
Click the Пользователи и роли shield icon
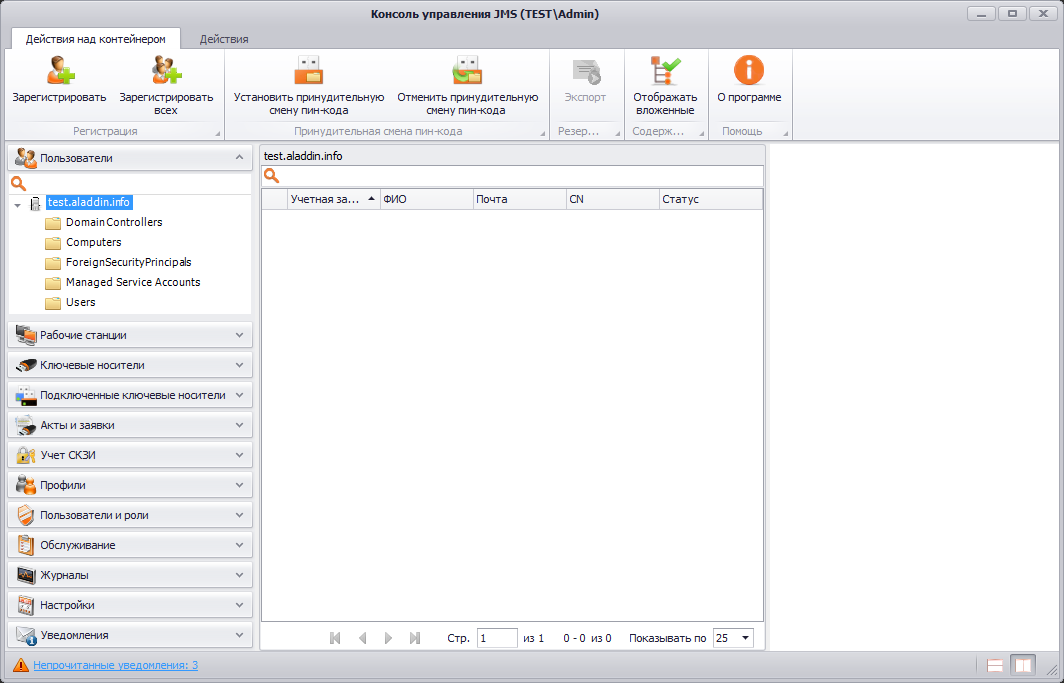pos(26,515)
